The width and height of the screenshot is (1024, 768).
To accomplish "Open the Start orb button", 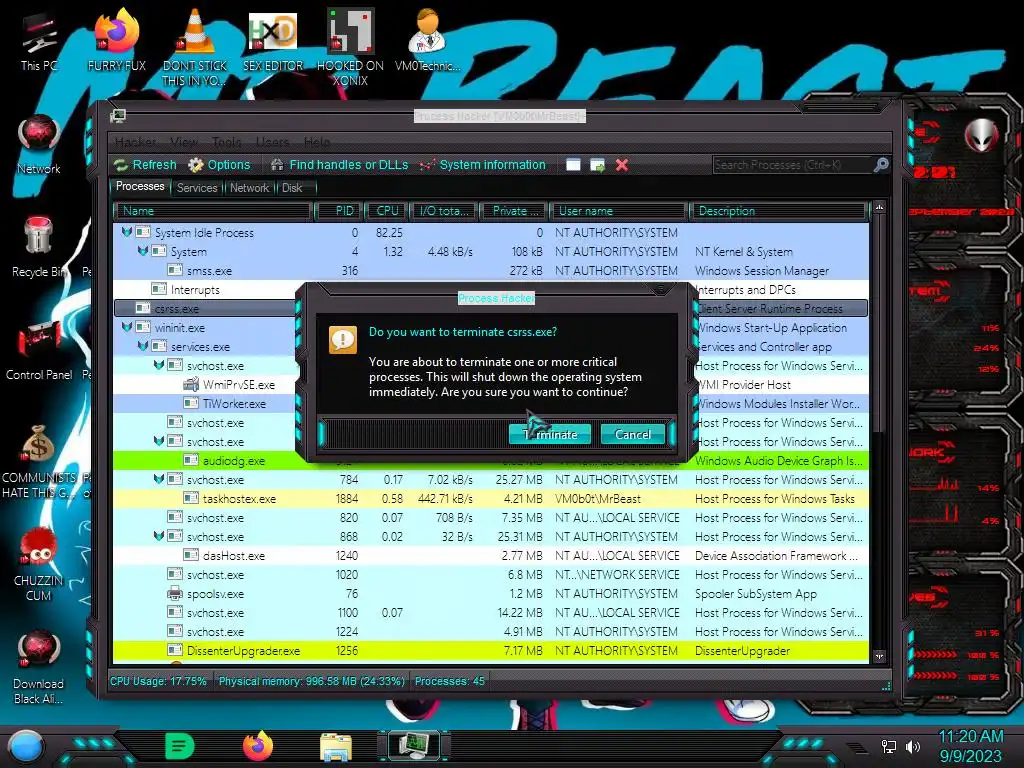I will click(26, 746).
